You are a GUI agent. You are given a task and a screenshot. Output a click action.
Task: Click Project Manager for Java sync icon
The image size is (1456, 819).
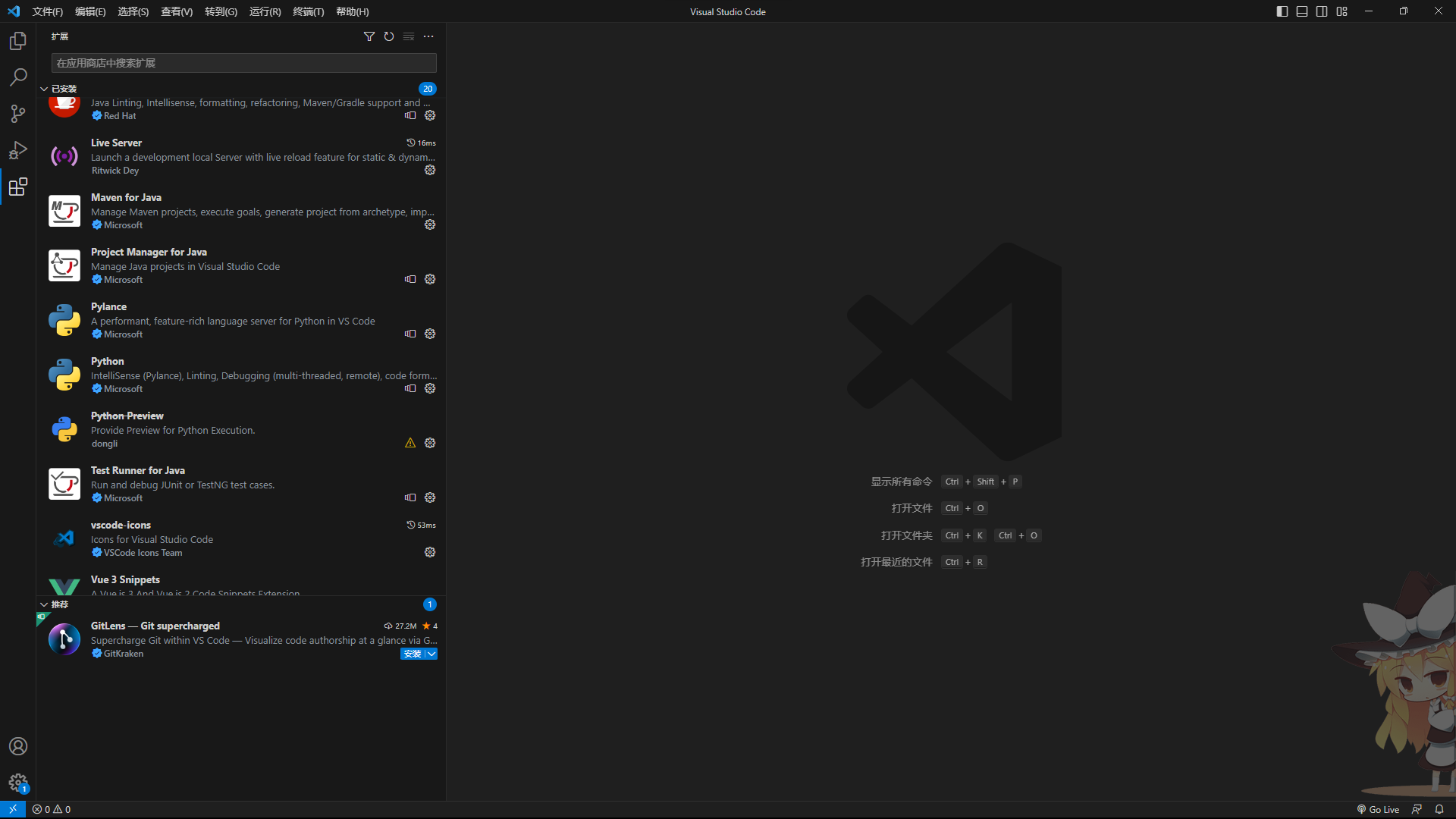pyautogui.click(x=410, y=279)
